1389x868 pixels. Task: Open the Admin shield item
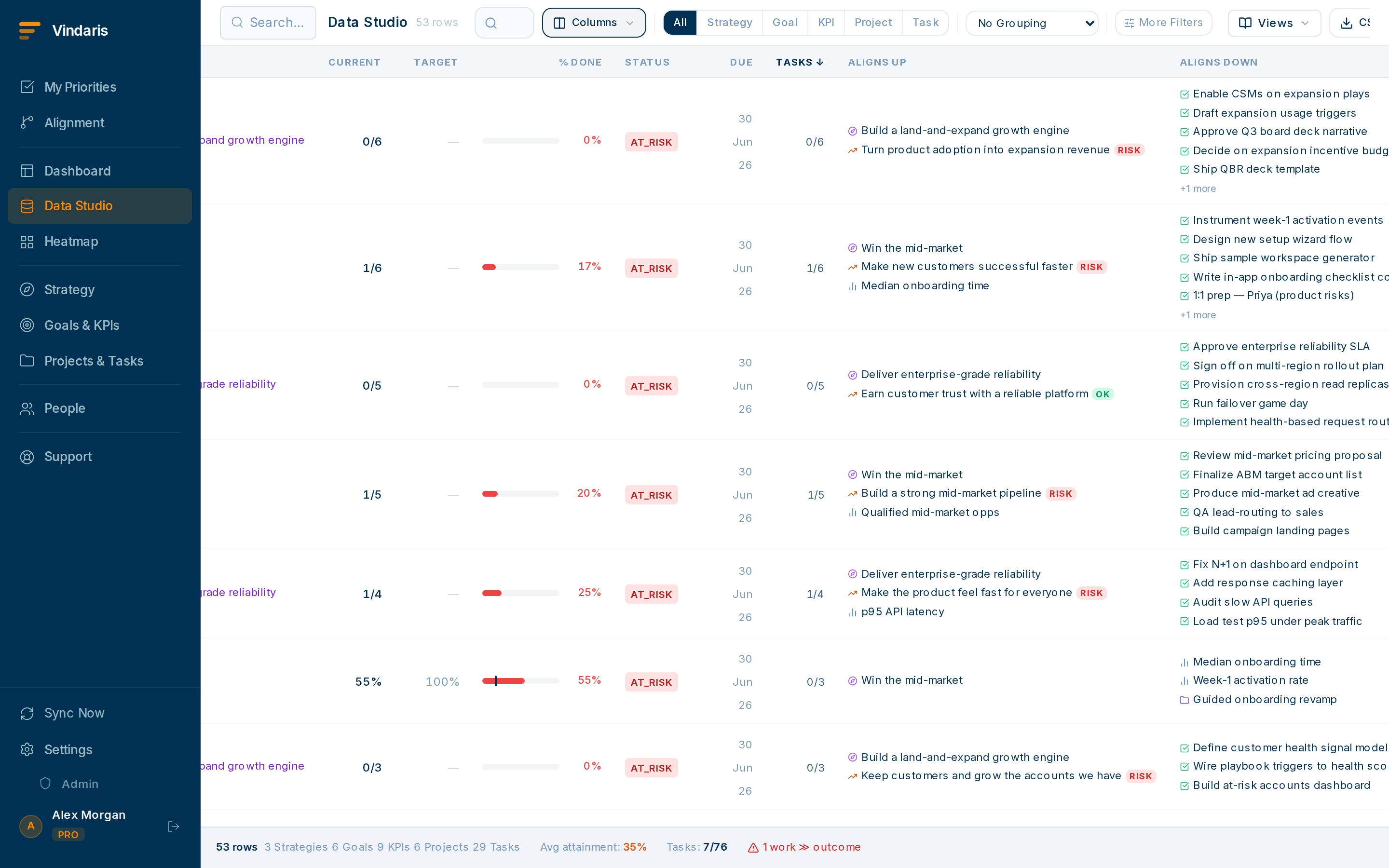point(69,784)
